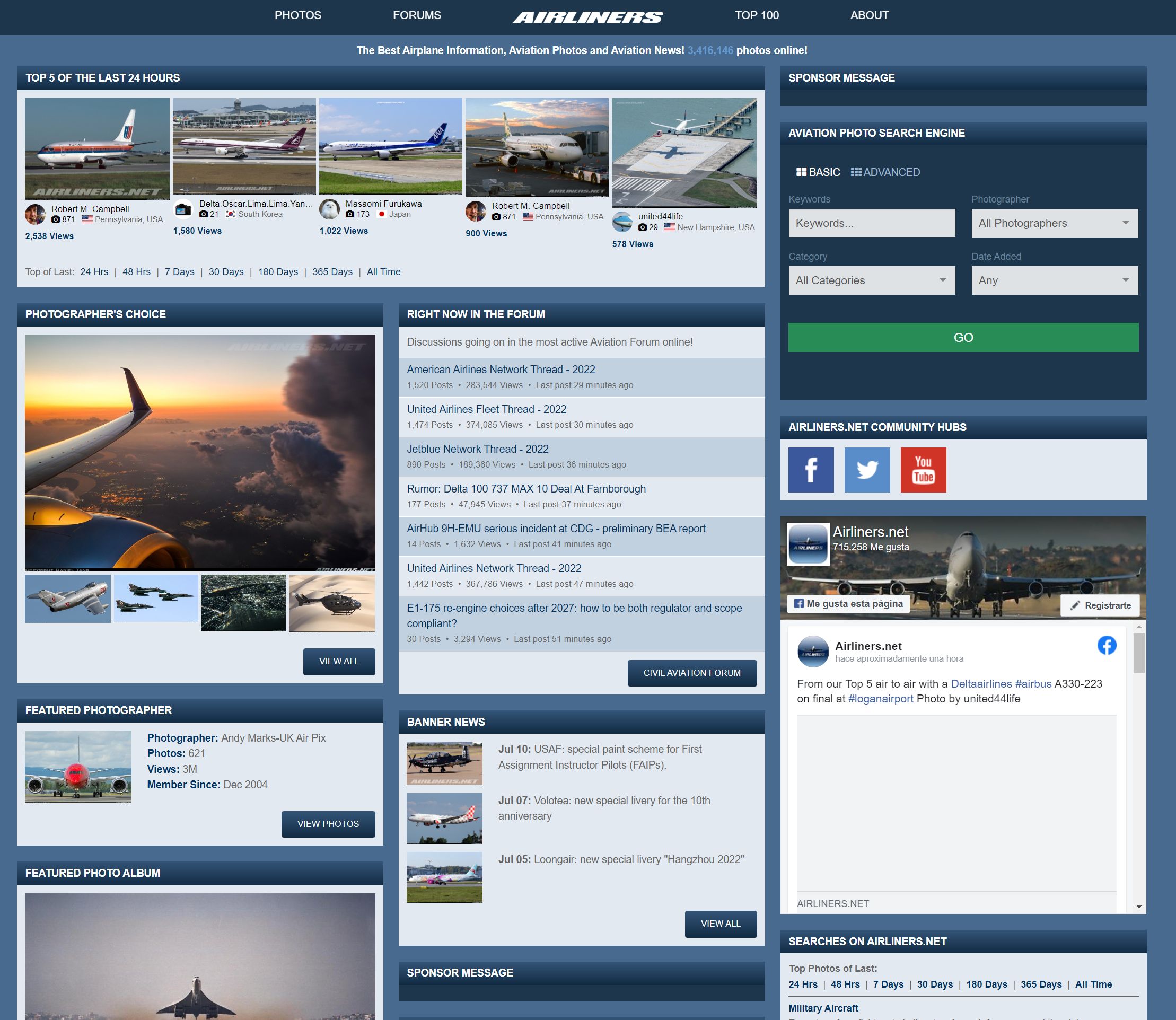The height and width of the screenshot is (1020, 1176).
Task: Open the All Photographers dropdown
Action: [x=1054, y=223]
